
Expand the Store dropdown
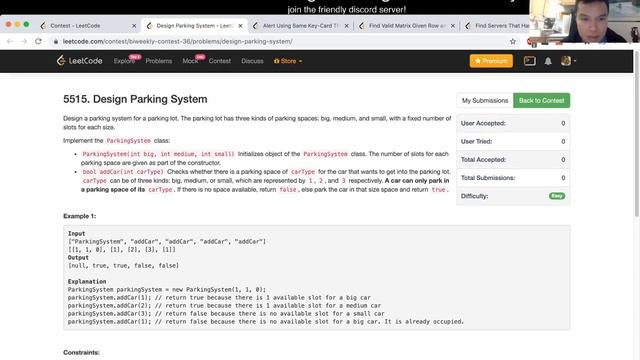pyautogui.click(x=288, y=61)
